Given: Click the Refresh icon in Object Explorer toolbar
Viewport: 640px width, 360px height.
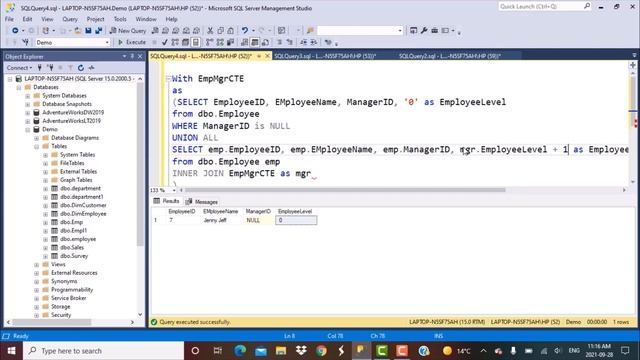Looking at the screenshot, I should 81,68.
